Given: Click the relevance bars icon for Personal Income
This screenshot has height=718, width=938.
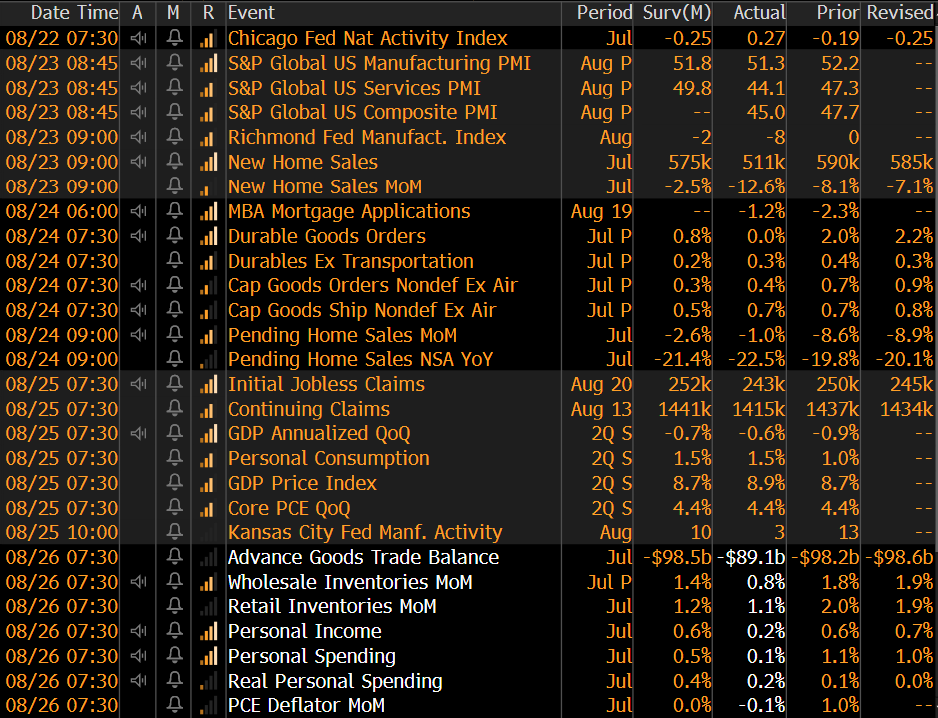Looking at the screenshot, I should 208,632.
